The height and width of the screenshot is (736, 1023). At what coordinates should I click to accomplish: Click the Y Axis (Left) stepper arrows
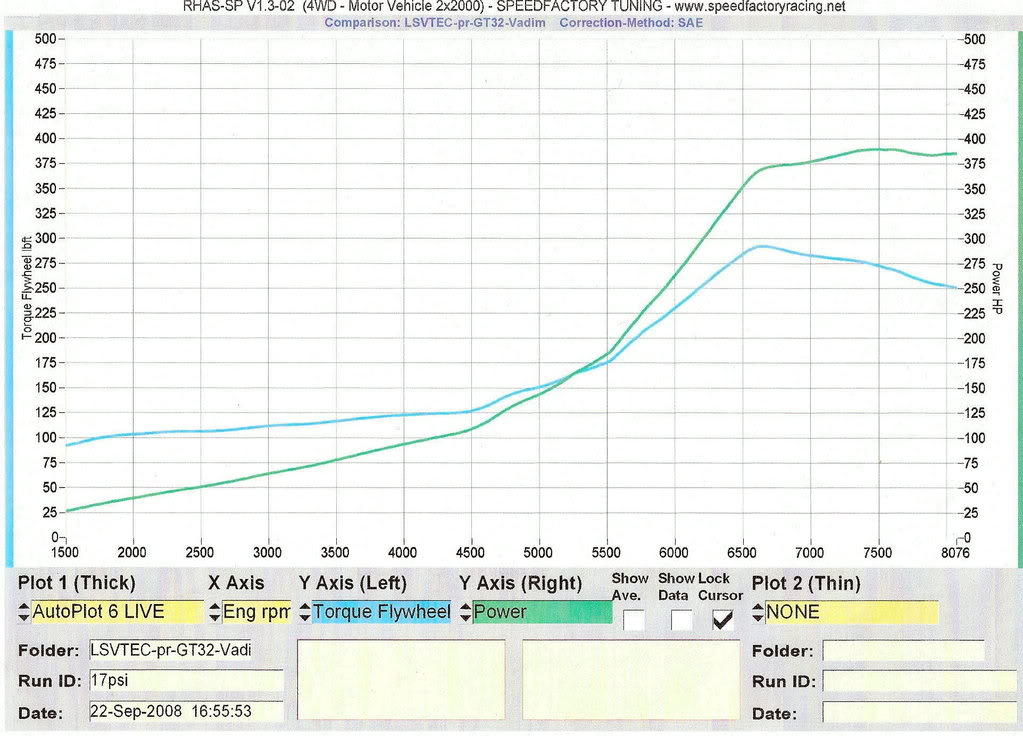click(305, 612)
